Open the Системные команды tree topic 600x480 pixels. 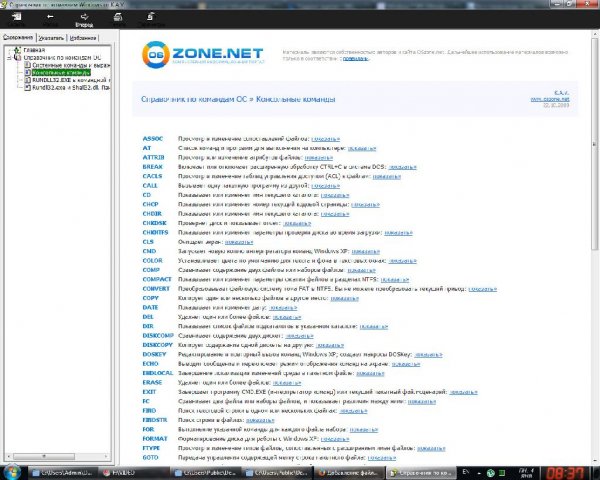point(61,66)
